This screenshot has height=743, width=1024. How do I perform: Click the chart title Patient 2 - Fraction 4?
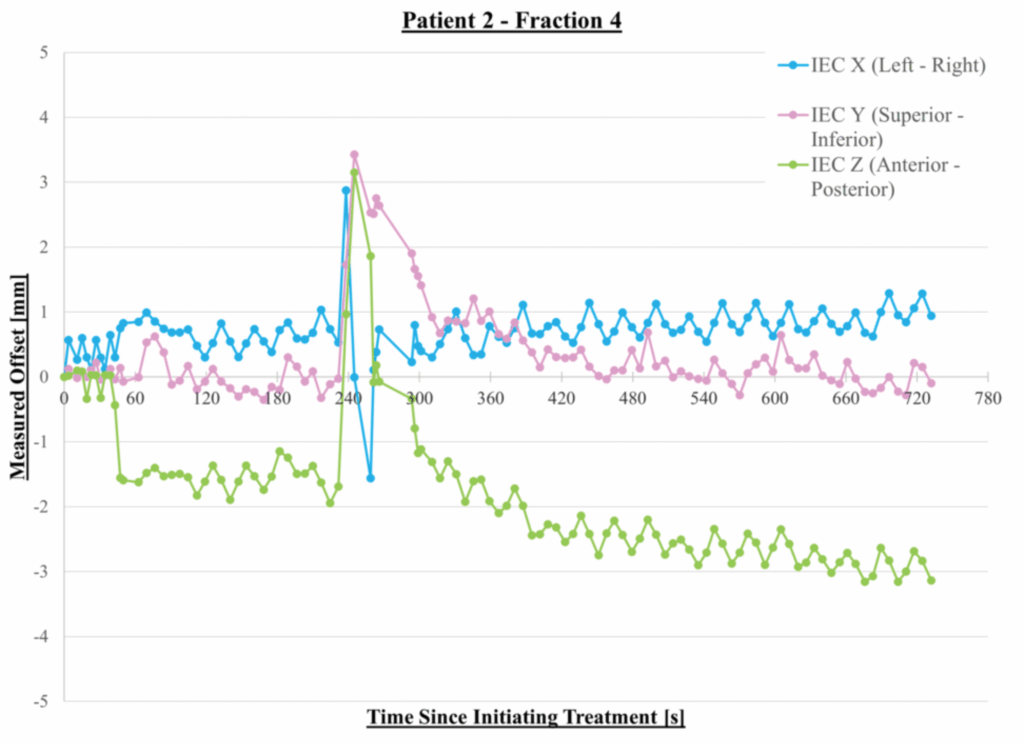coord(512,21)
